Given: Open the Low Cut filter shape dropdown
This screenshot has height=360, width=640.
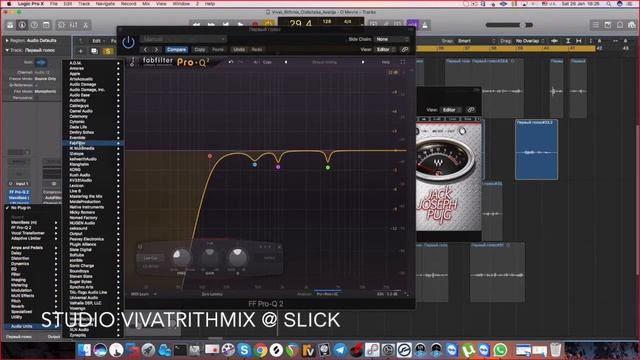Looking at the screenshot, I should 150,258.
